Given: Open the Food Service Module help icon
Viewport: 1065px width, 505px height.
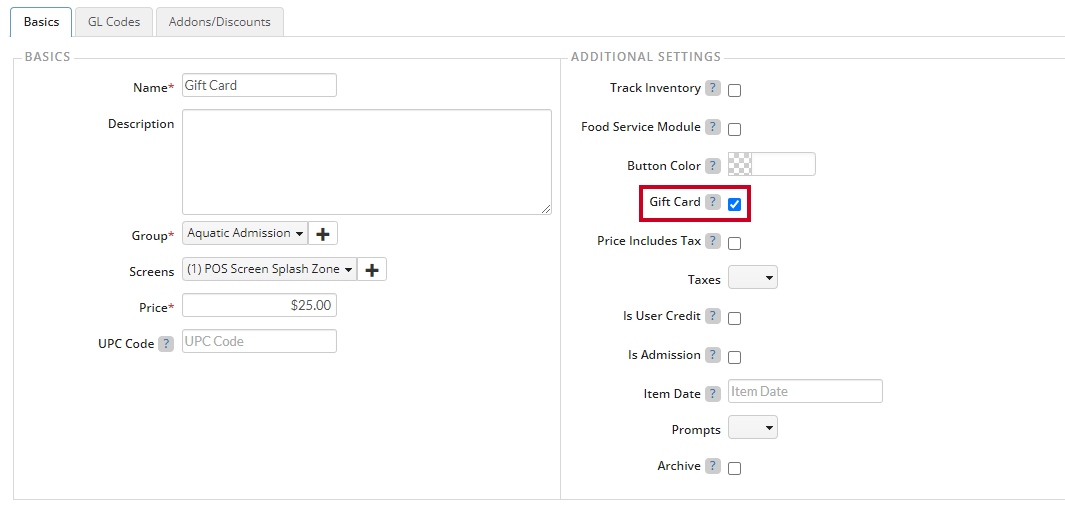Looking at the screenshot, I should 712,127.
